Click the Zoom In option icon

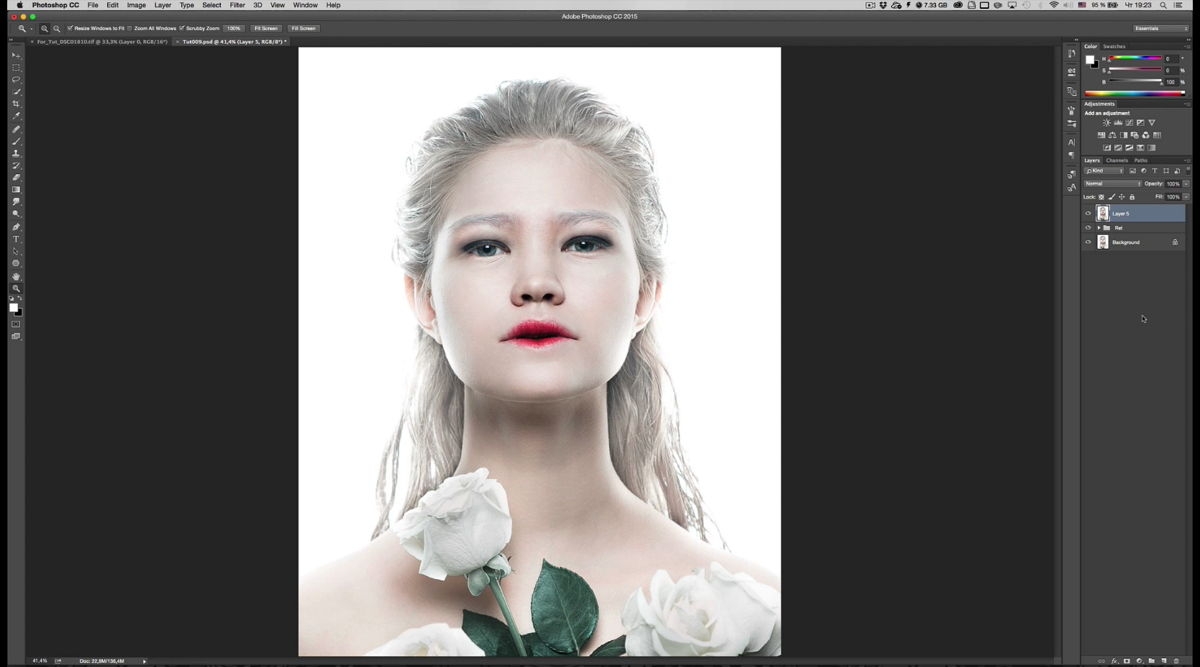pyautogui.click(x=44, y=28)
